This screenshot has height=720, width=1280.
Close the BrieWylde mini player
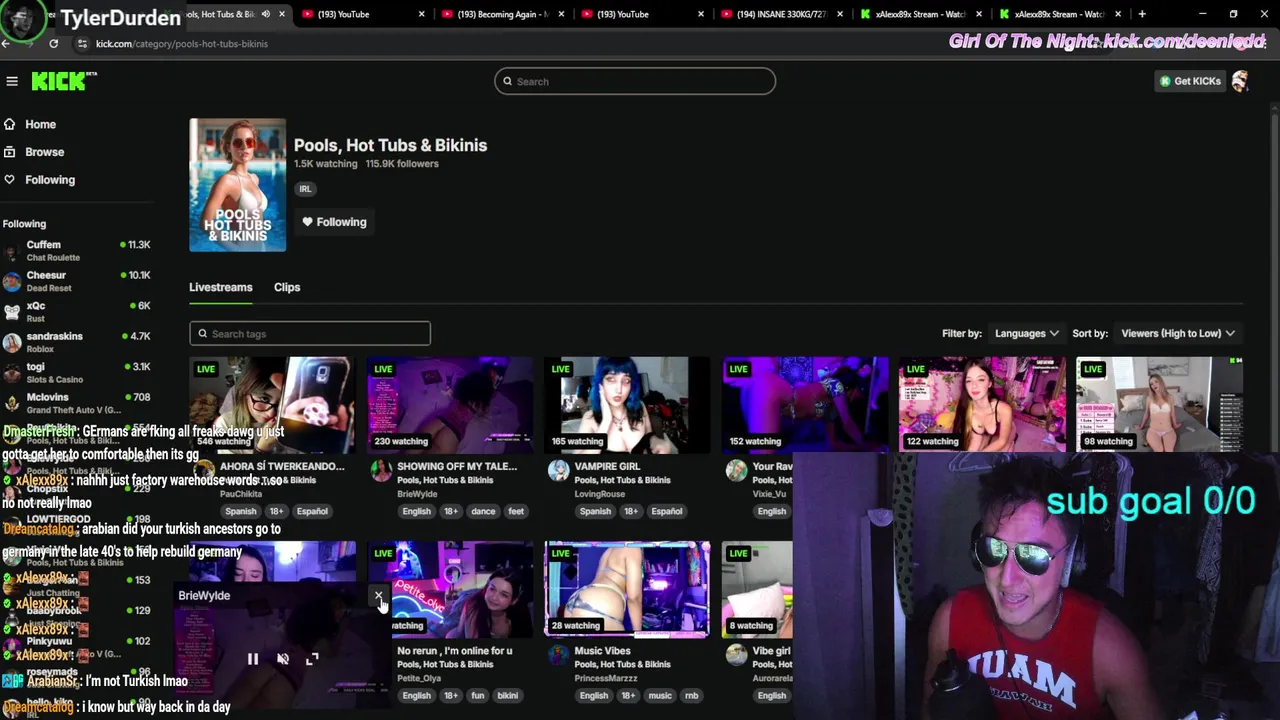coord(378,596)
